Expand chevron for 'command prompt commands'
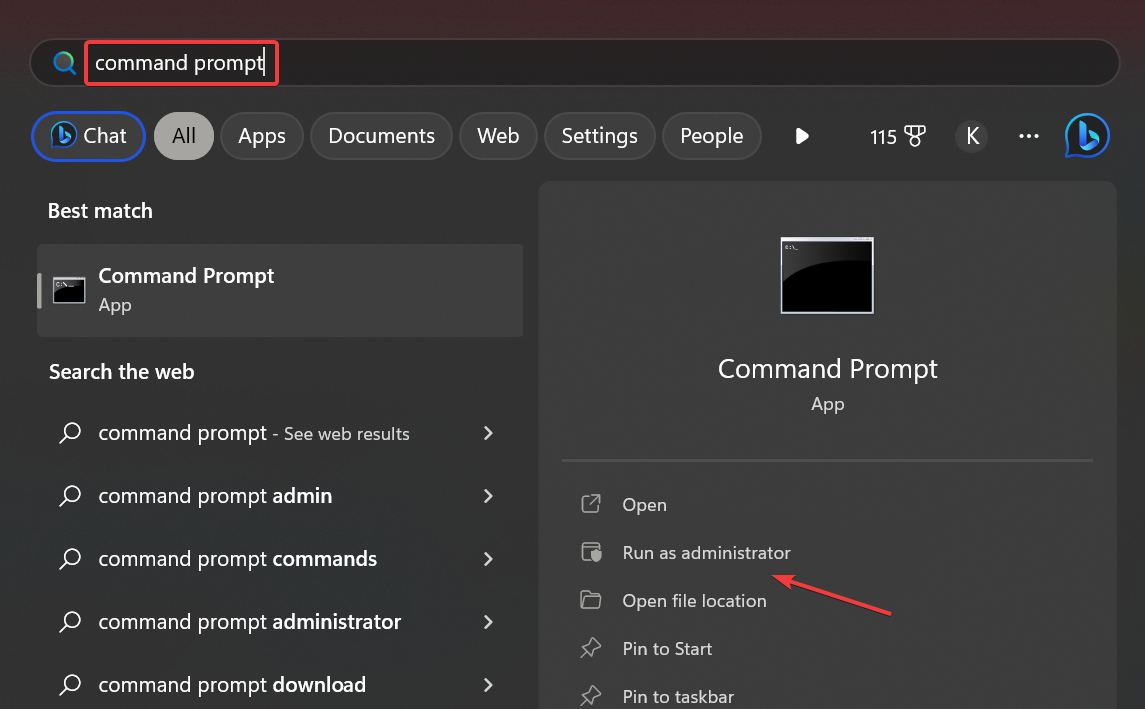Image resolution: width=1145 pixels, height=709 pixels. pyautogui.click(x=489, y=559)
